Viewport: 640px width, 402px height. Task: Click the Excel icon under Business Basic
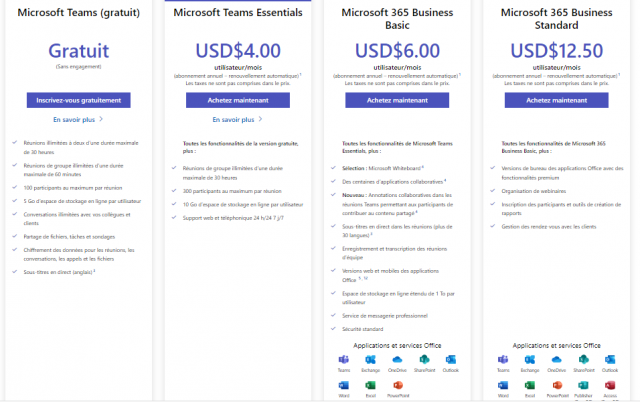pos(370,385)
